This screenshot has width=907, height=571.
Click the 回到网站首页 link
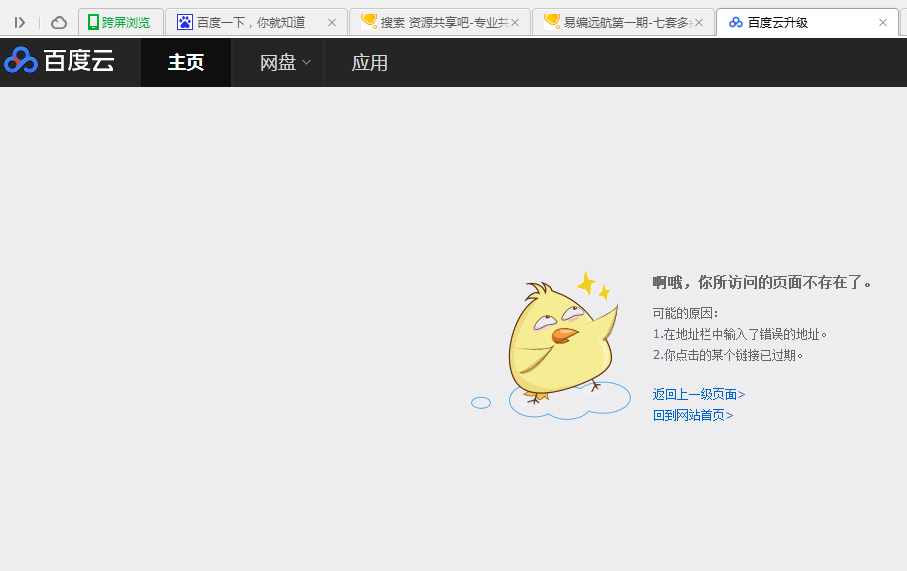pyautogui.click(x=693, y=415)
